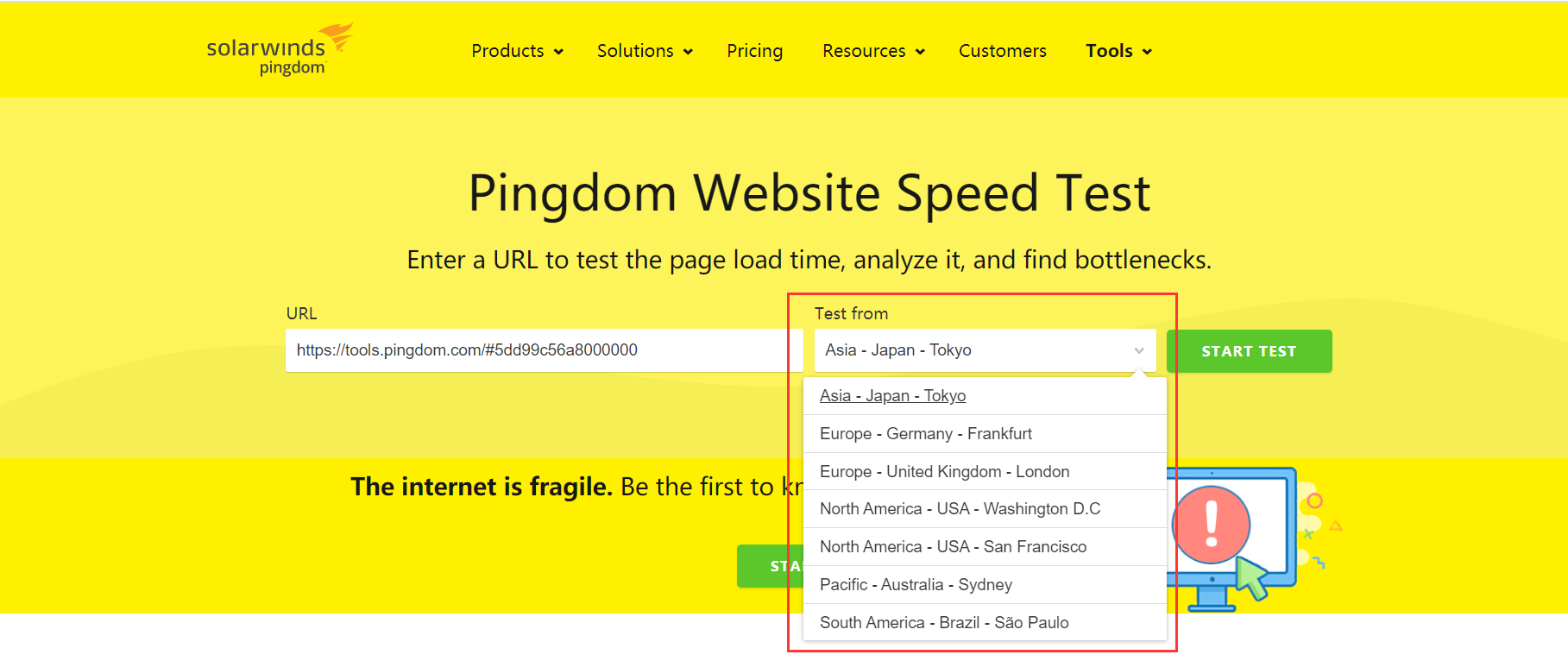The width and height of the screenshot is (1568, 661).
Task: Click the partially hidden green banner button
Action: point(770,566)
